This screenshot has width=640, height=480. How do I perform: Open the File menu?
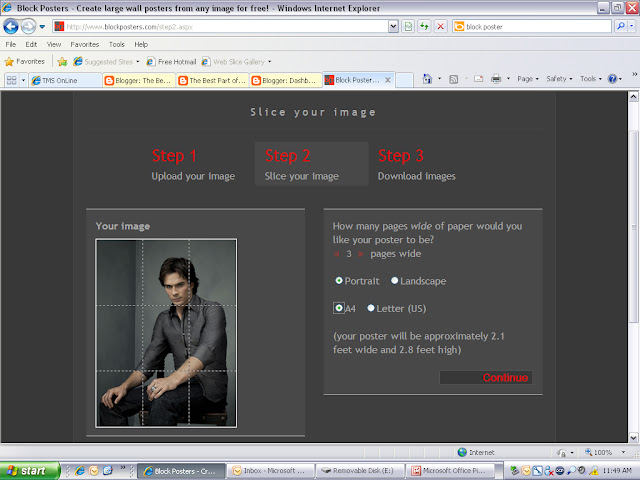[x=11, y=44]
